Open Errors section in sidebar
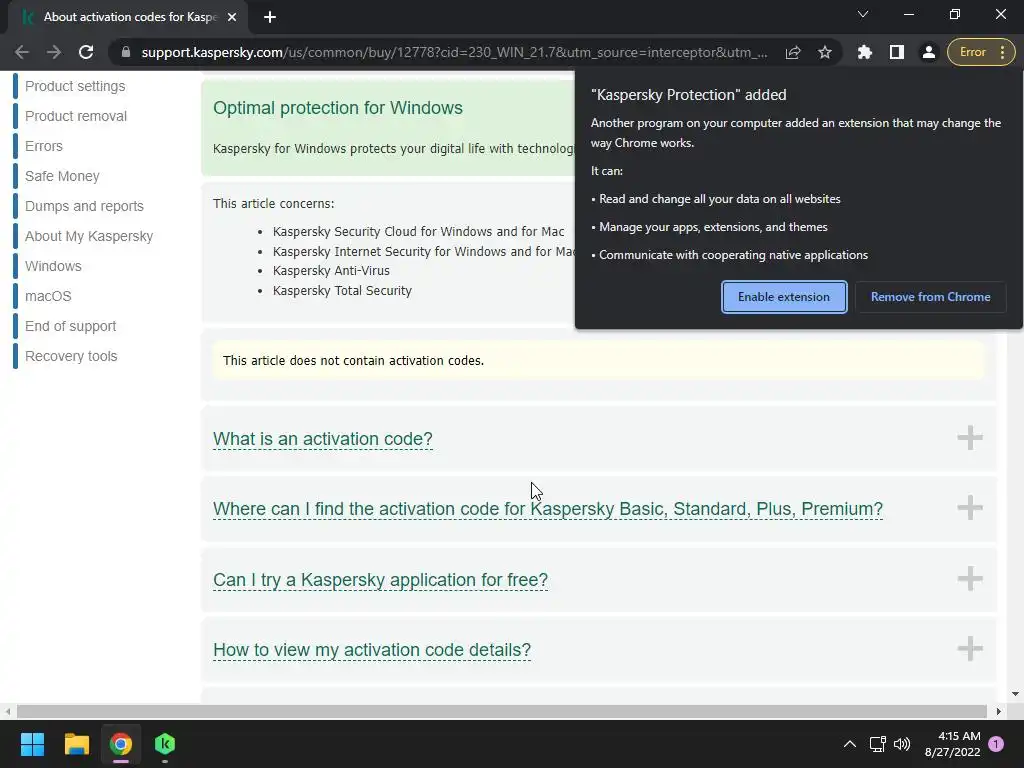Viewport: 1024px width, 768px height. (44, 146)
